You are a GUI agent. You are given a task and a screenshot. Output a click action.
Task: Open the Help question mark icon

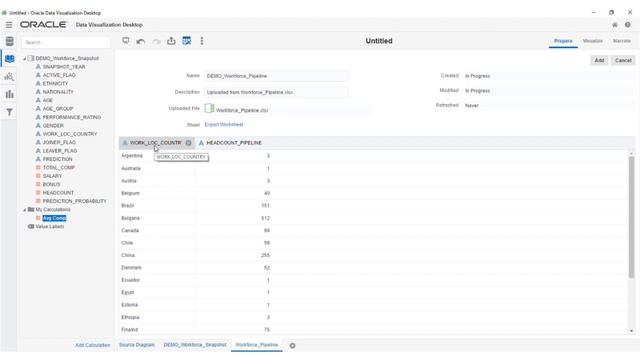628,25
